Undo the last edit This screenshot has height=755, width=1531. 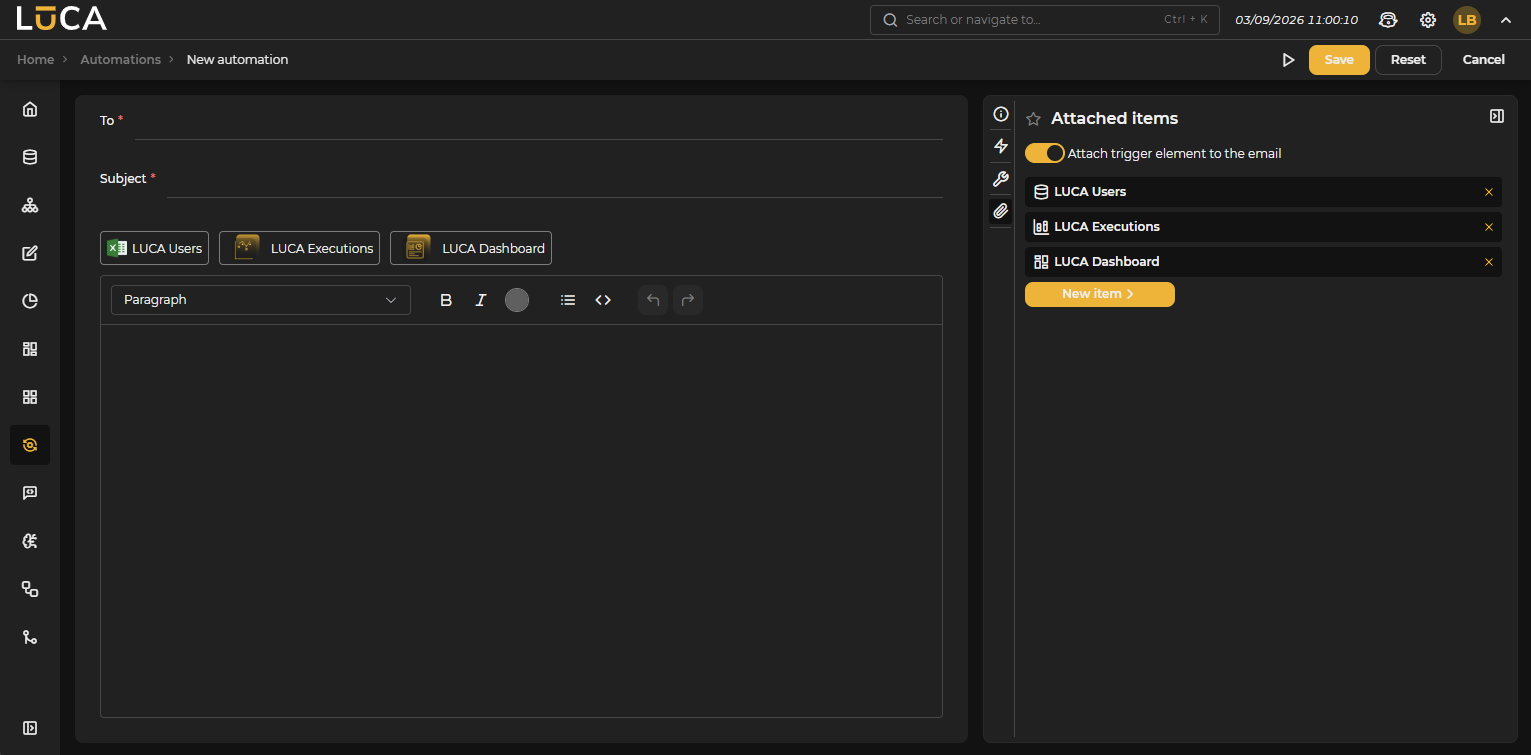(653, 300)
